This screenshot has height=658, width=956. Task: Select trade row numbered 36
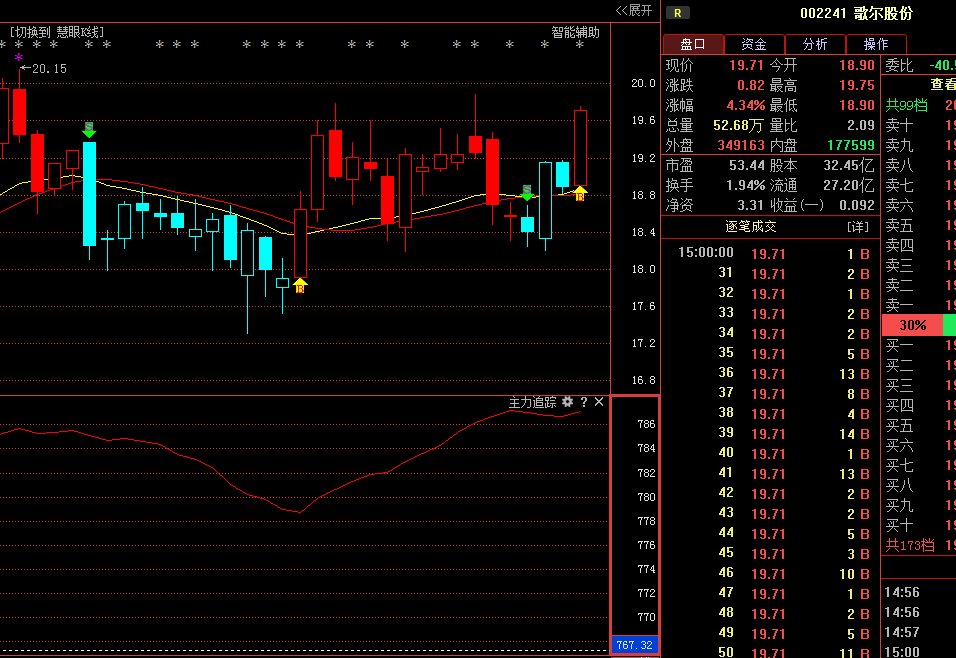coord(771,373)
